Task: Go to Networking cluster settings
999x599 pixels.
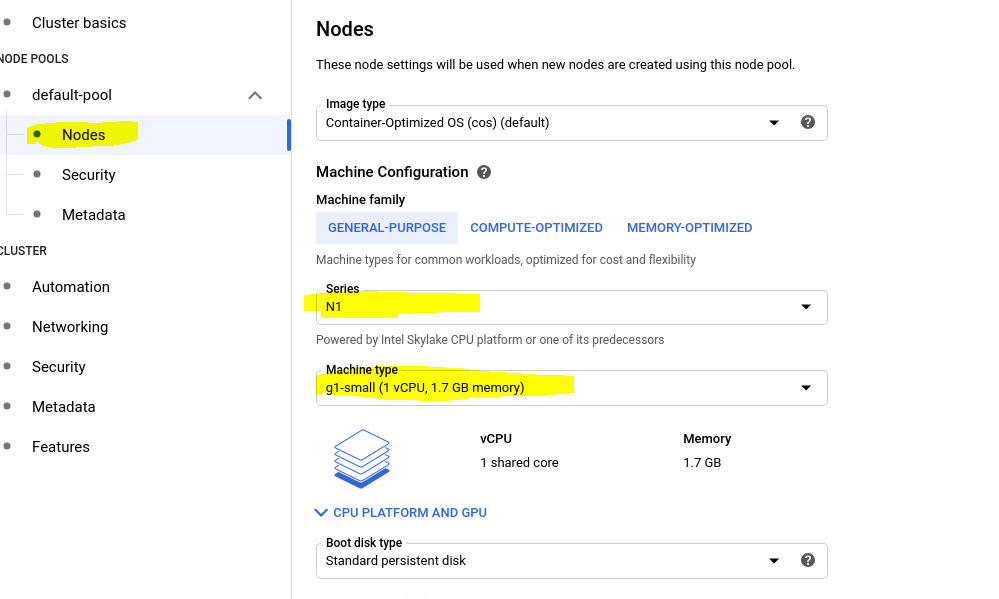Action: (x=70, y=327)
